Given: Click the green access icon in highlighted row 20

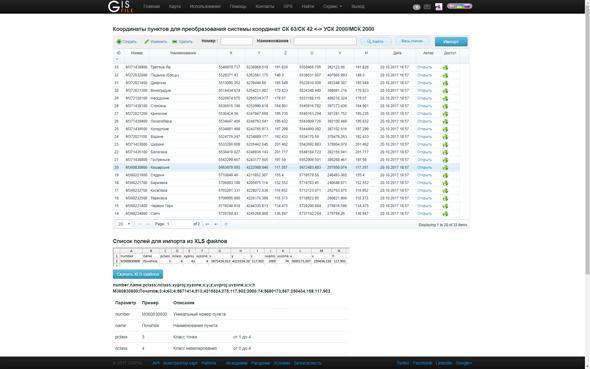Looking at the screenshot, I should [445, 168].
